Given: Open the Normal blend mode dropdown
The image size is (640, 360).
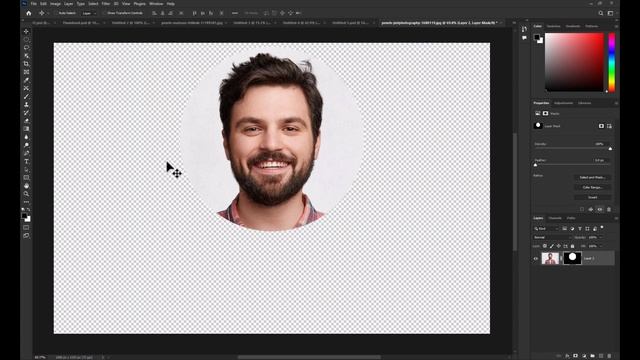Looking at the screenshot, I should click(x=552, y=237).
